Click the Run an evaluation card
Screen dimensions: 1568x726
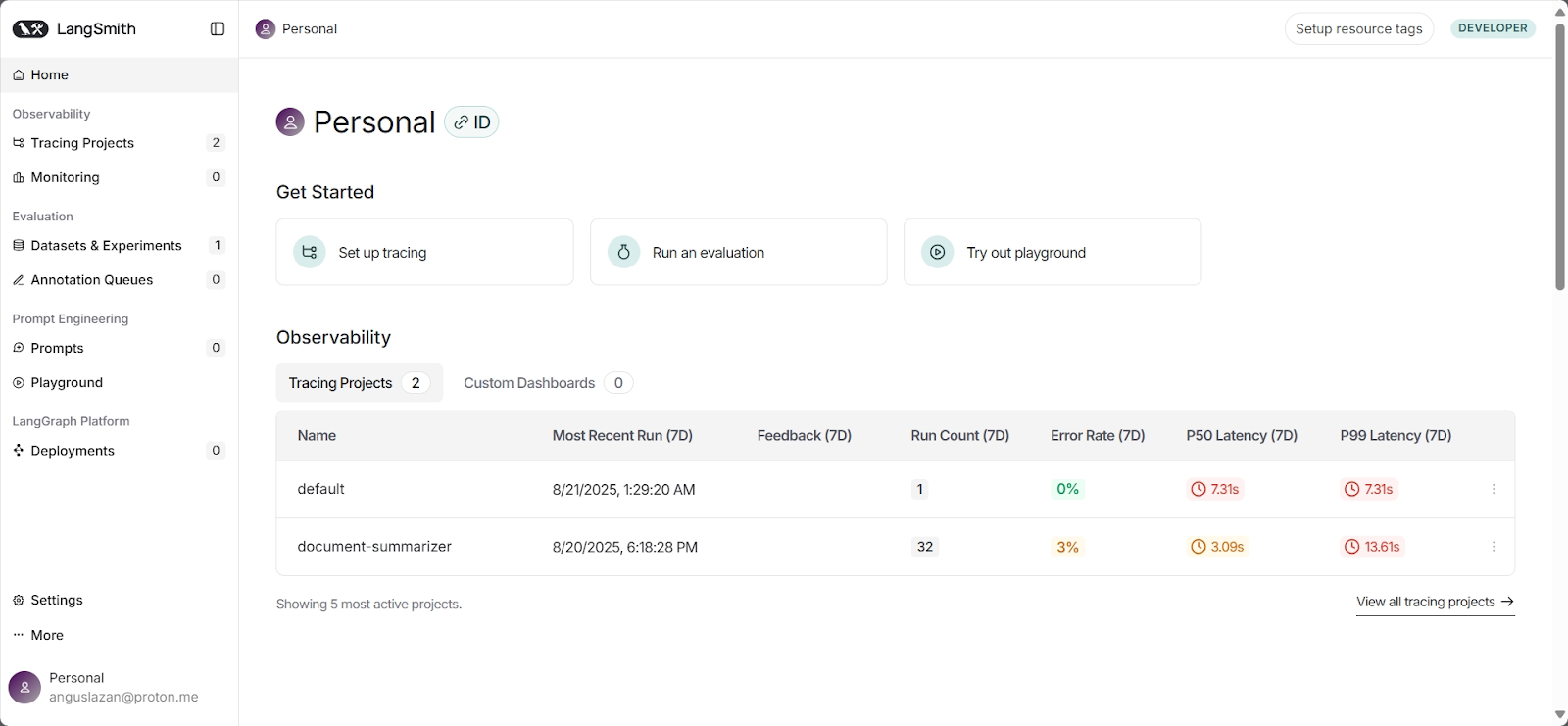[x=738, y=252]
